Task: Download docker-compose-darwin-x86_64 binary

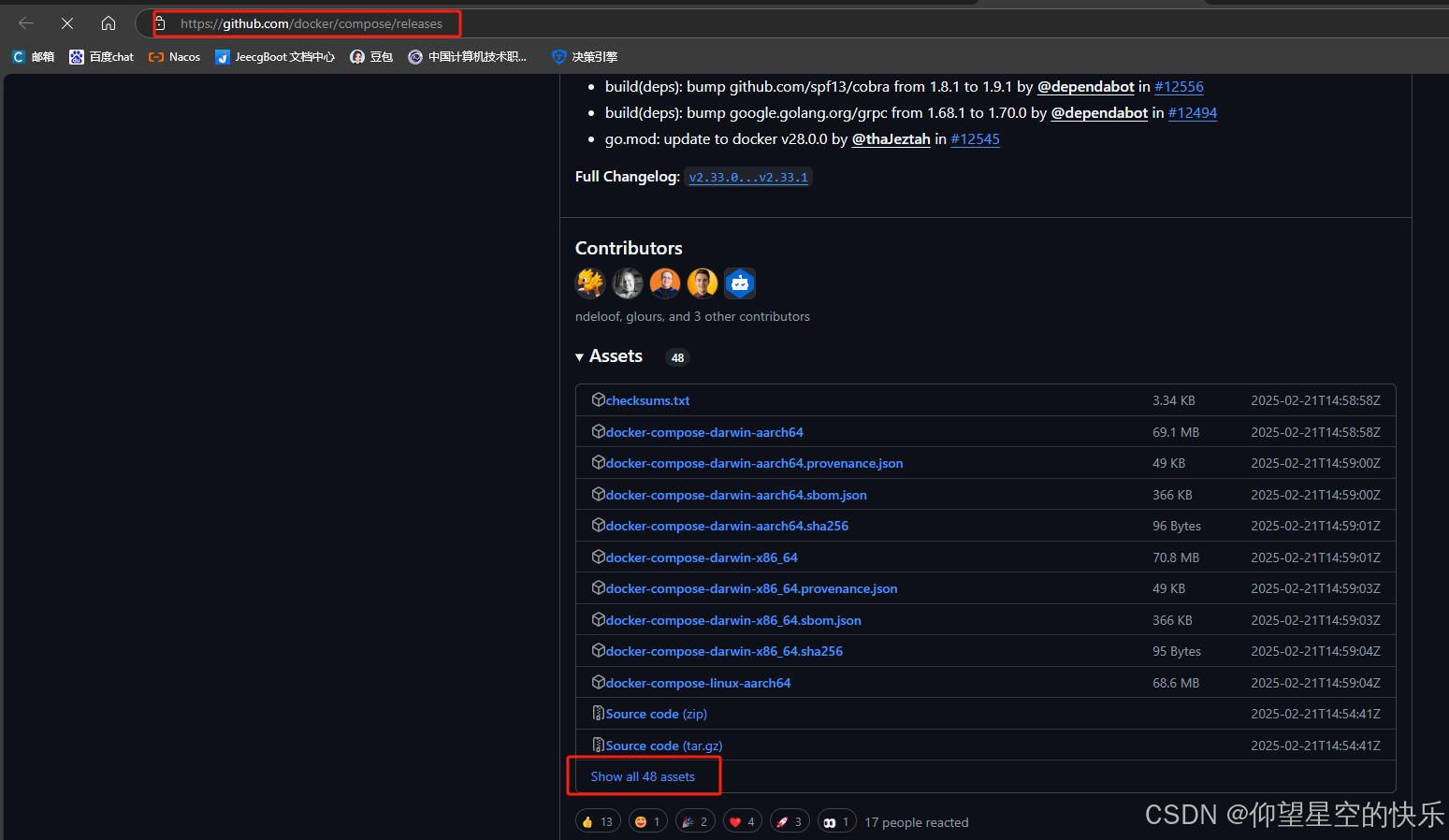Action: click(x=702, y=558)
